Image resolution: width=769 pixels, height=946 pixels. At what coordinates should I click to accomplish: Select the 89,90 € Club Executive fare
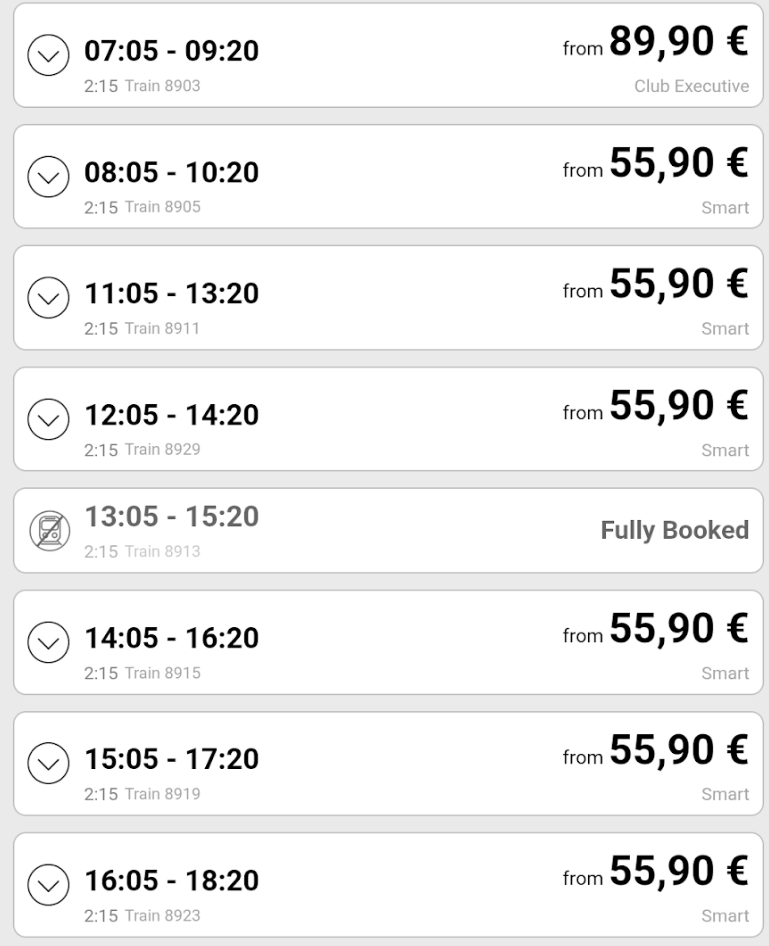[678, 43]
